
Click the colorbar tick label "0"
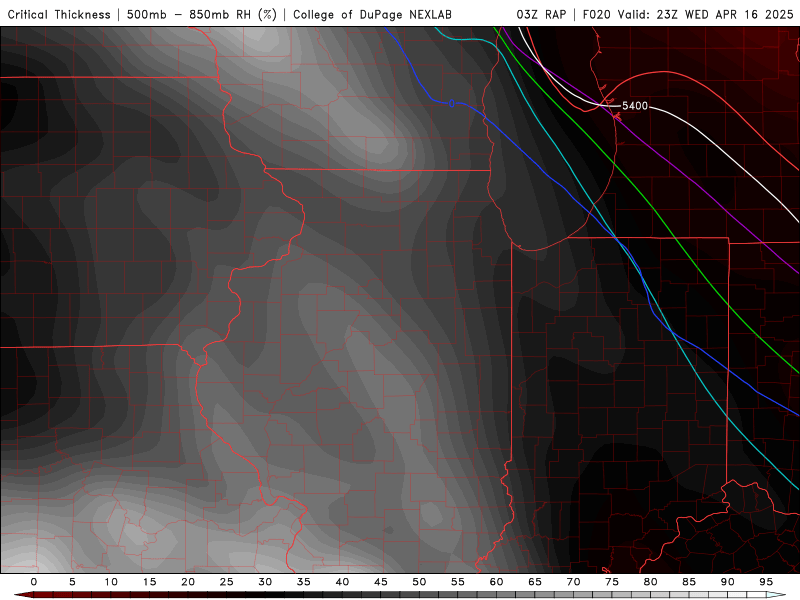(34, 582)
